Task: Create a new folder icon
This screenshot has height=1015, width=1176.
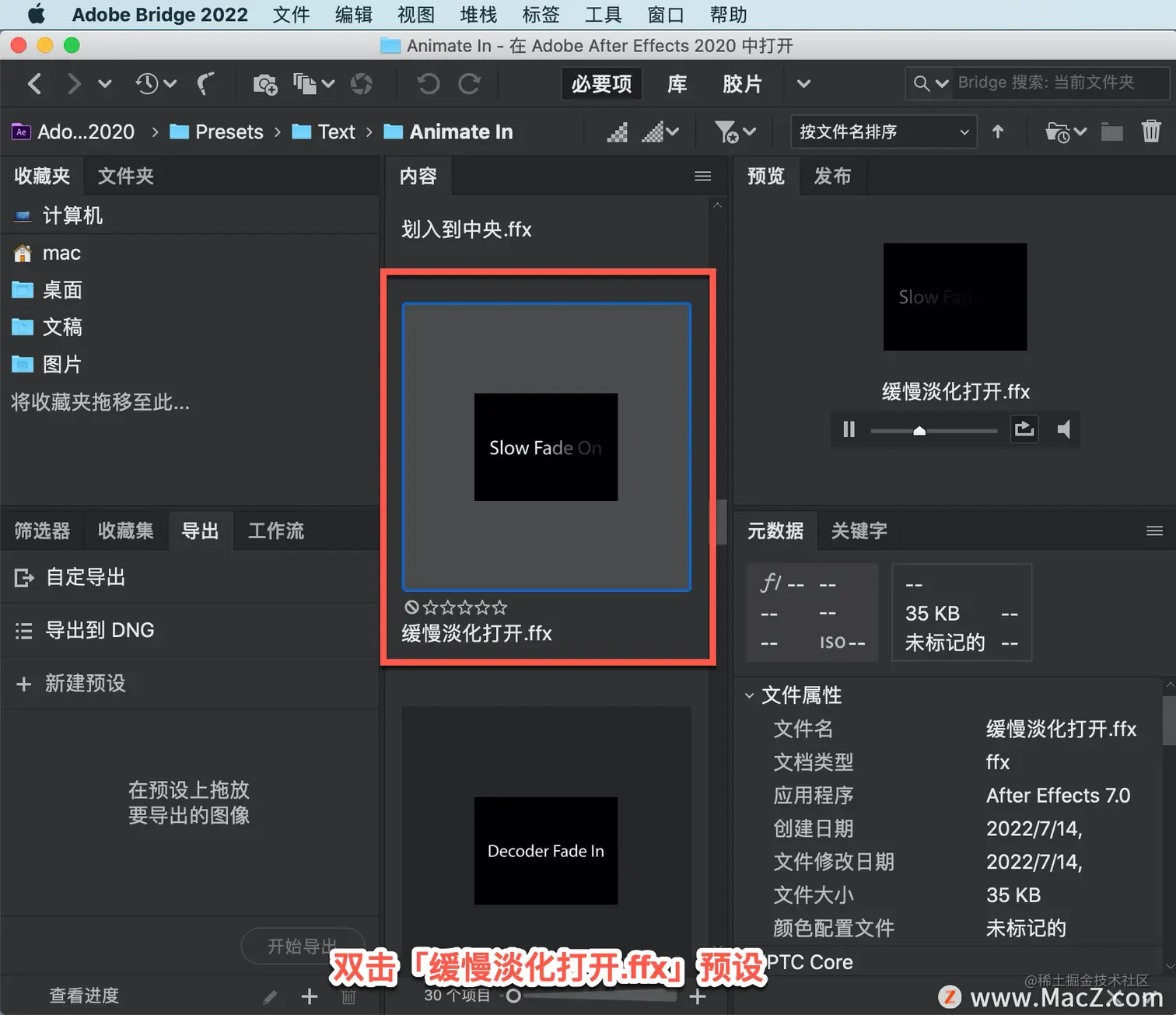Action: pyautogui.click(x=1112, y=132)
